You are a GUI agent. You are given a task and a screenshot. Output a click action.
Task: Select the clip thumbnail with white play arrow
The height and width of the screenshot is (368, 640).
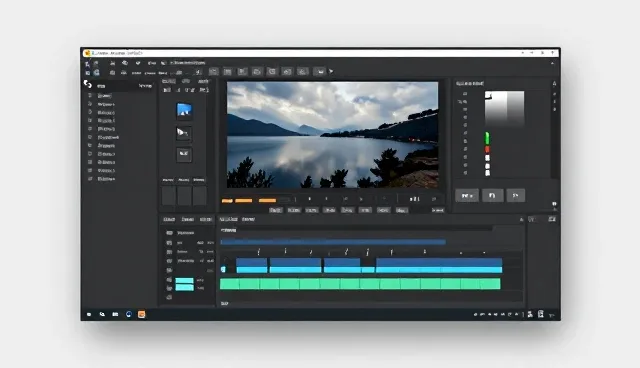tap(184, 133)
